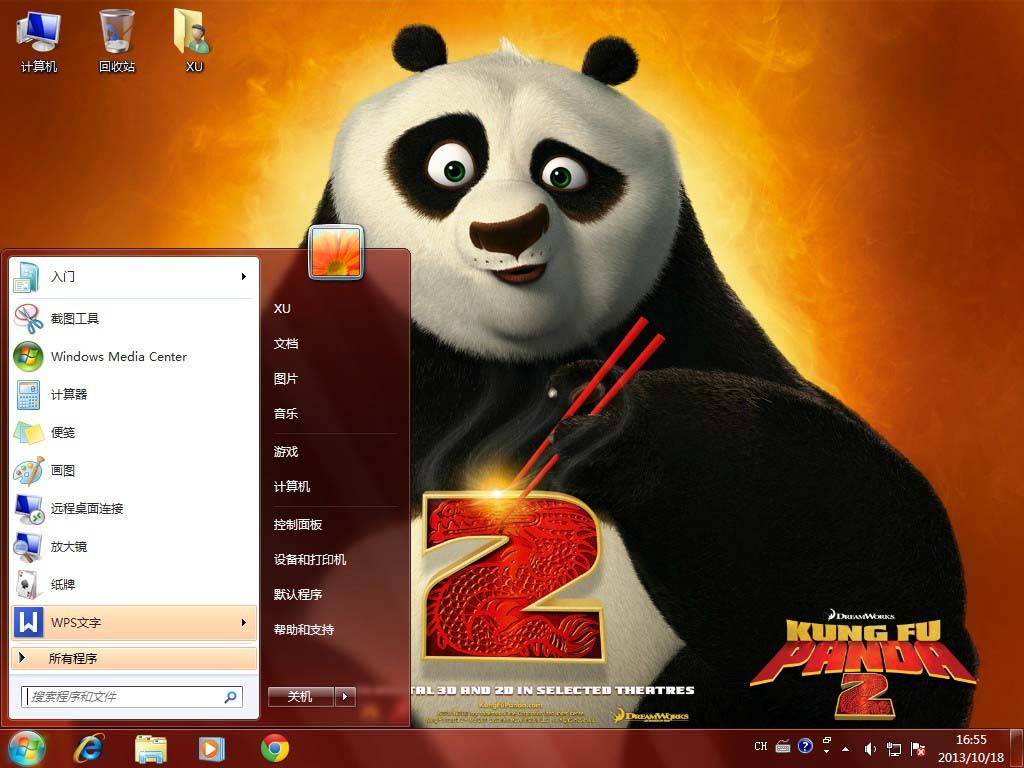Screen dimensions: 1024x768
Task: Click the volume speaker icon in tray
Action: (x=869, y=748)
